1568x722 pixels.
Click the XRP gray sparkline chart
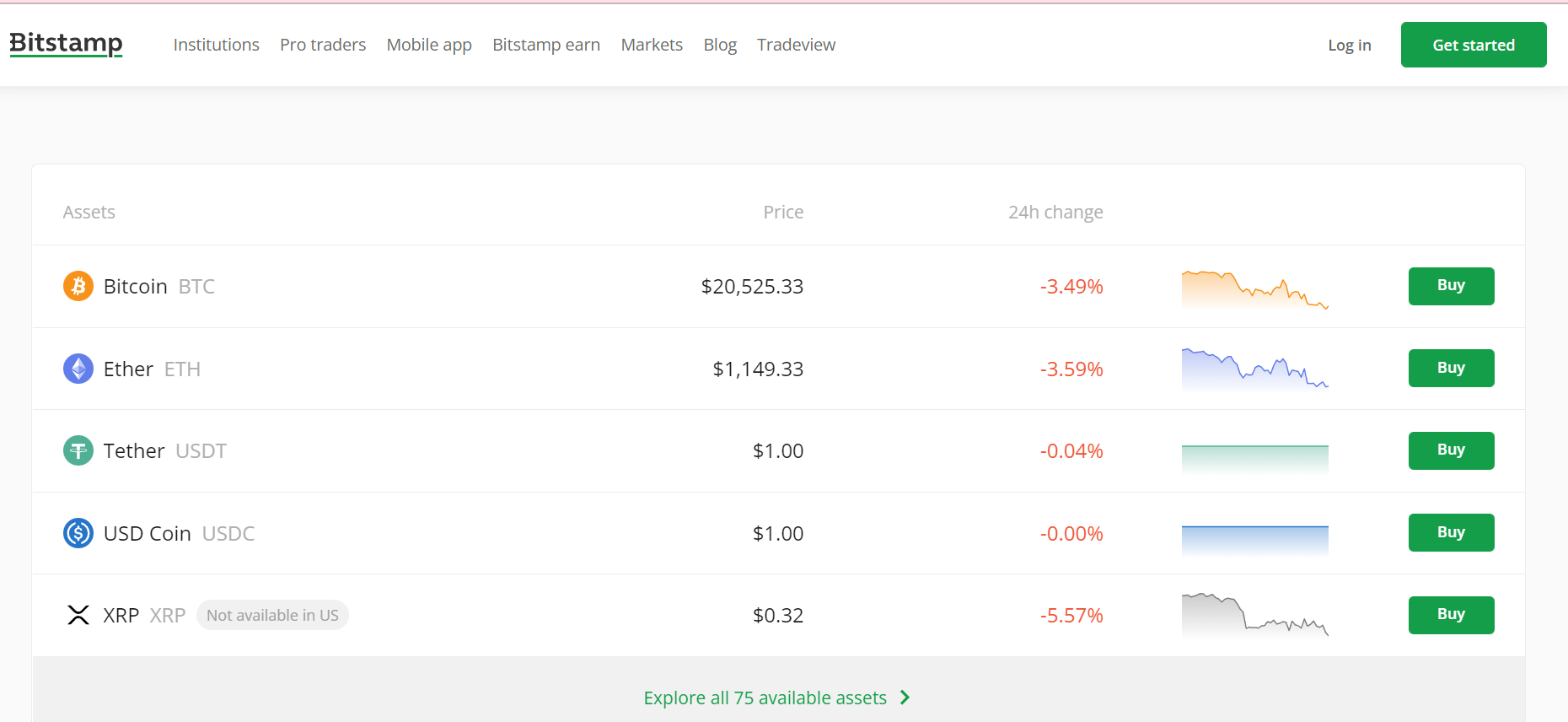point(1255,615)
